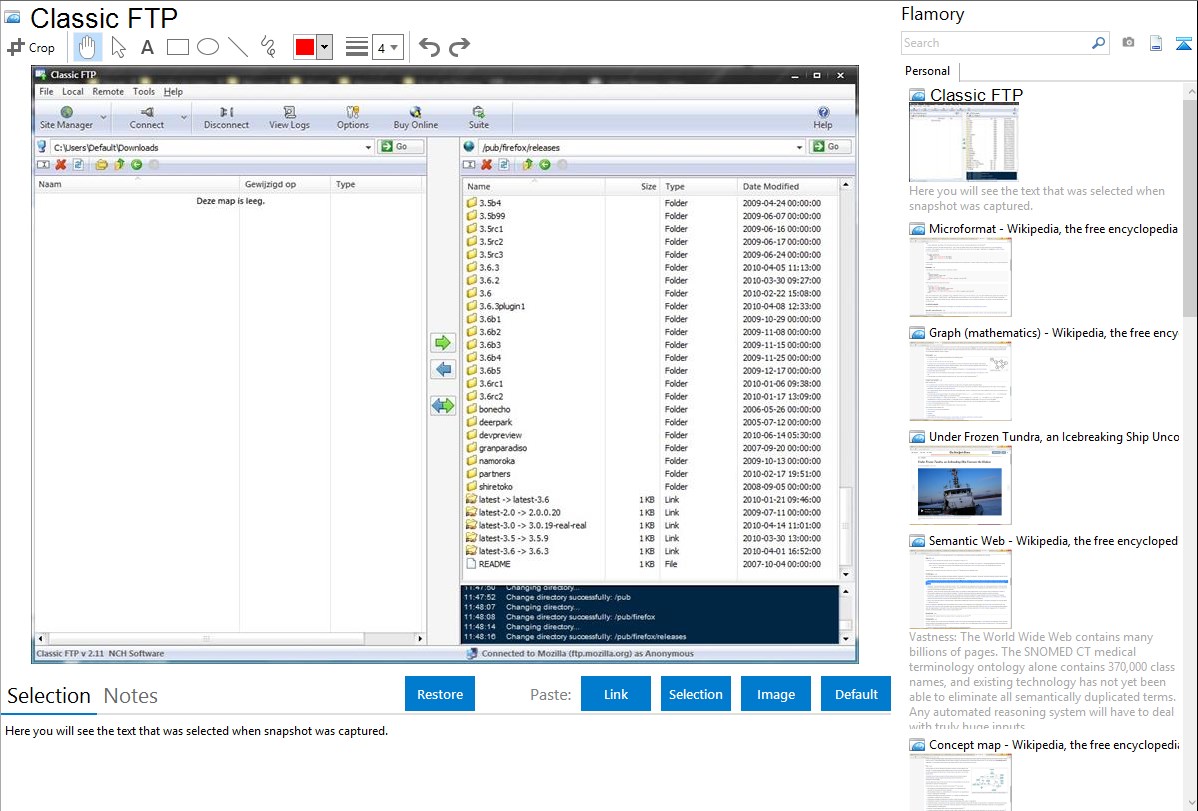Screen dimensions: 1198x811
Task: Choose the arrow pointer tool
Action: (118, 47)
